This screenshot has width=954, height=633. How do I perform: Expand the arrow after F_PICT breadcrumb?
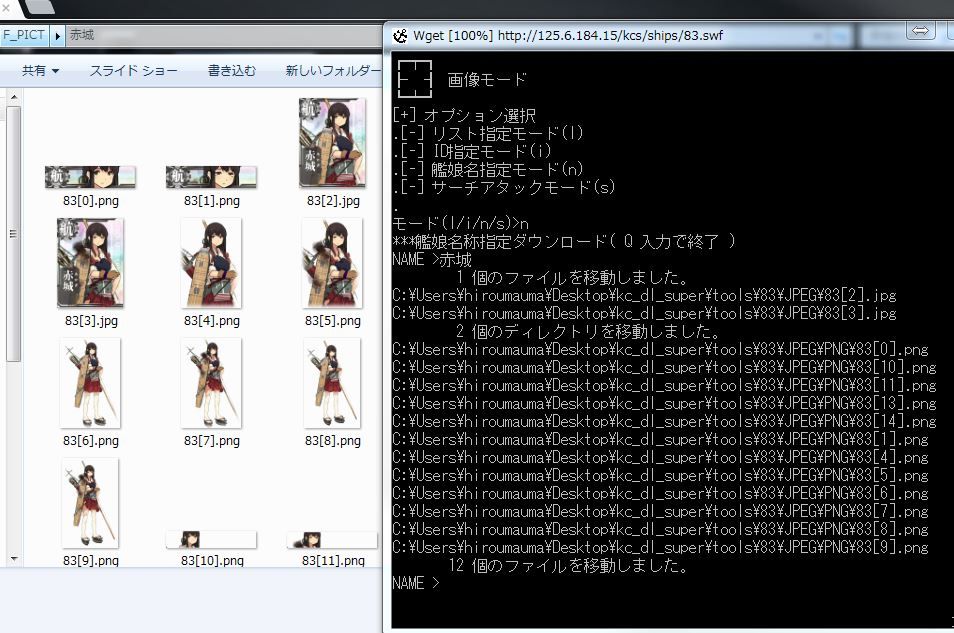[x=57, y=36]
